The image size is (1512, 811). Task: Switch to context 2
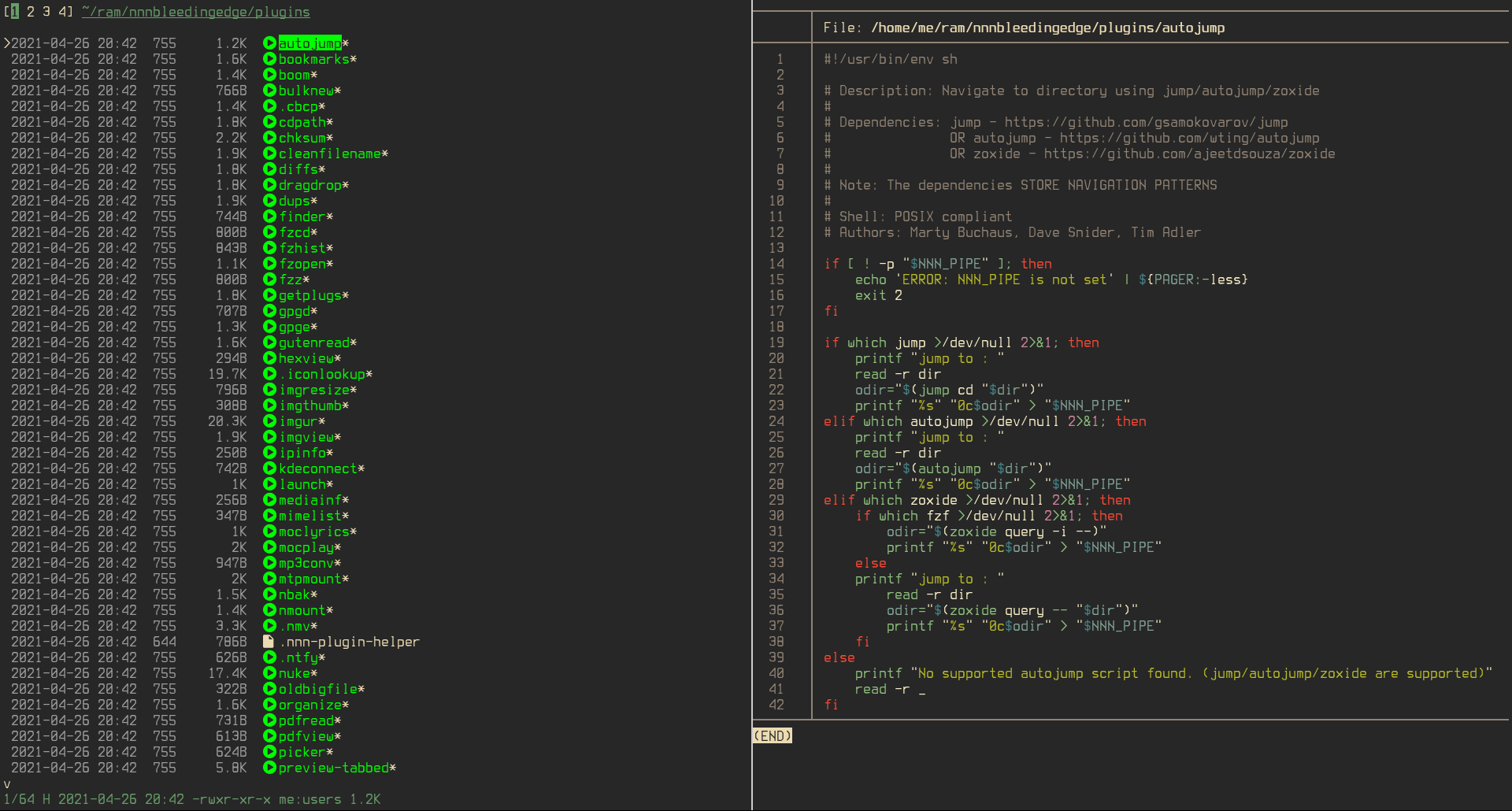pyautogui.click(x=30, y=11)
